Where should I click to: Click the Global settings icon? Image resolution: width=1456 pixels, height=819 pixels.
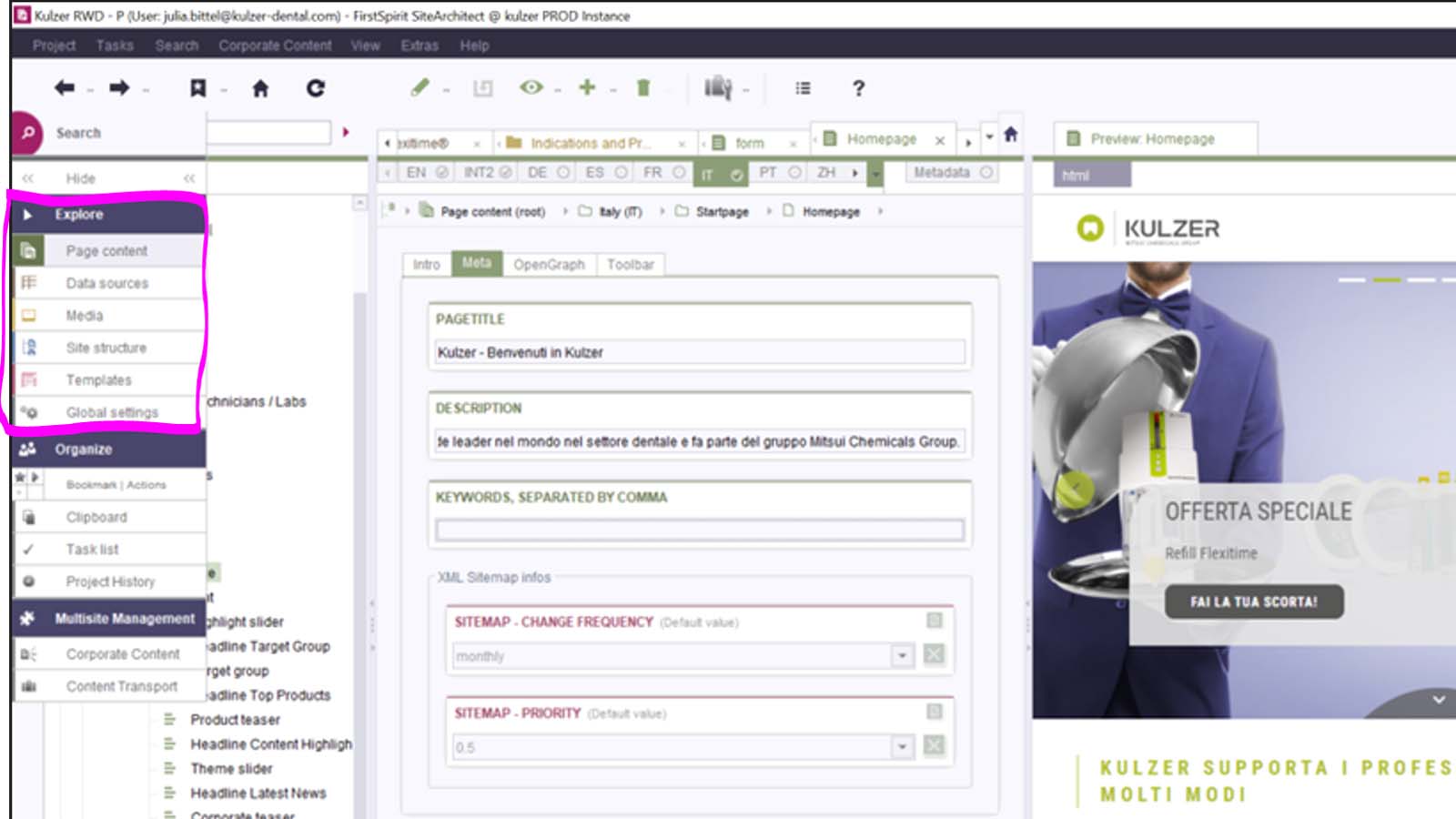pos(31,411)
